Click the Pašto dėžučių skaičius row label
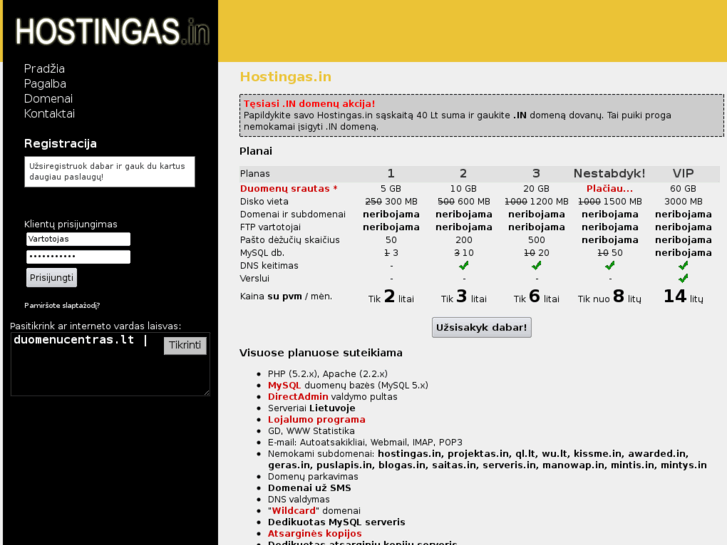 (290, 240)
